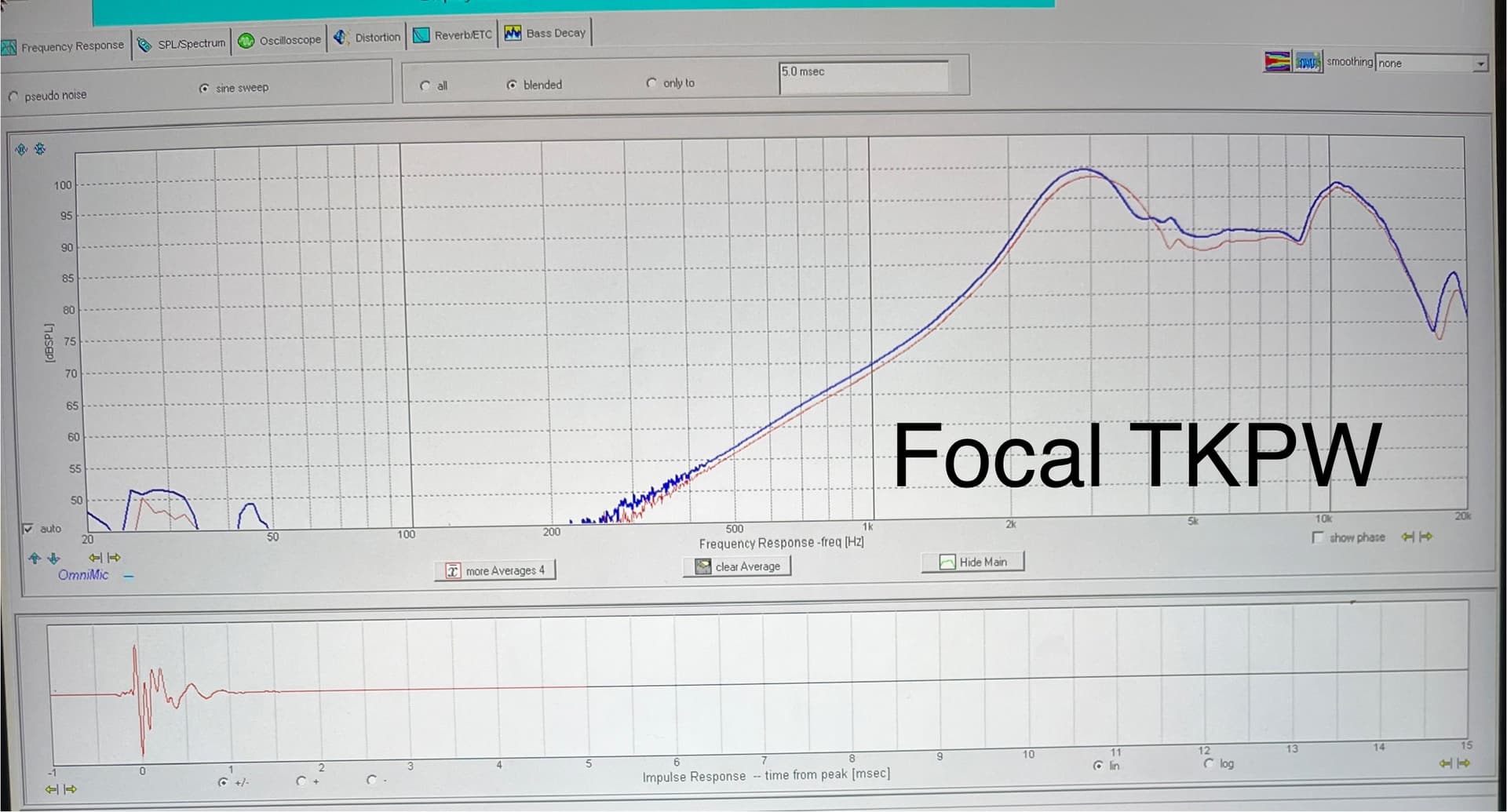This screenshot has width=1507, height=812.
Task: Click the vertical expand icon above the dBSPL axis
Action: click(x=21, y=149)
